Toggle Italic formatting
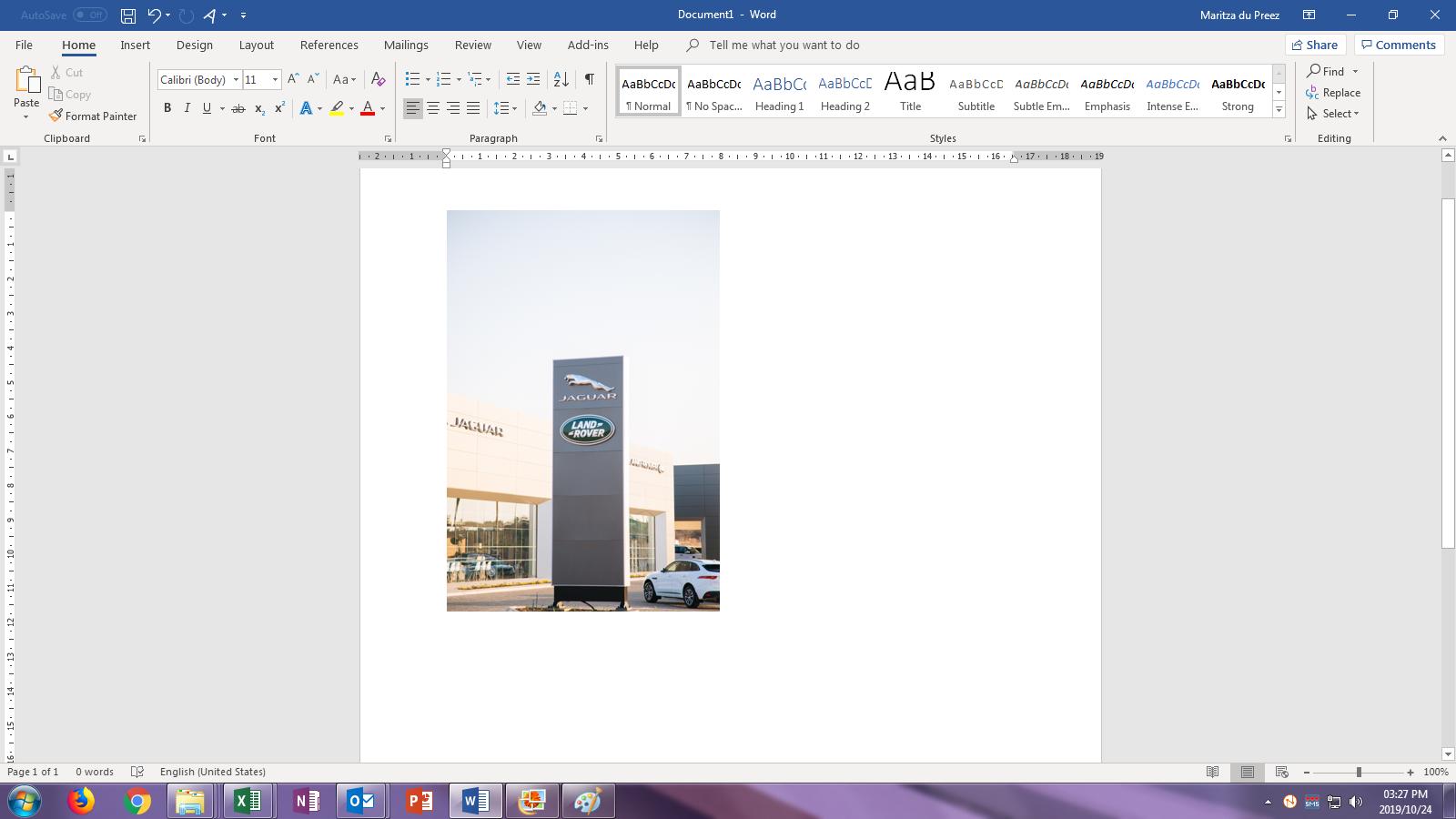Screen dimensions: 1456x819 pyautogui.click(x=187, y=108)
